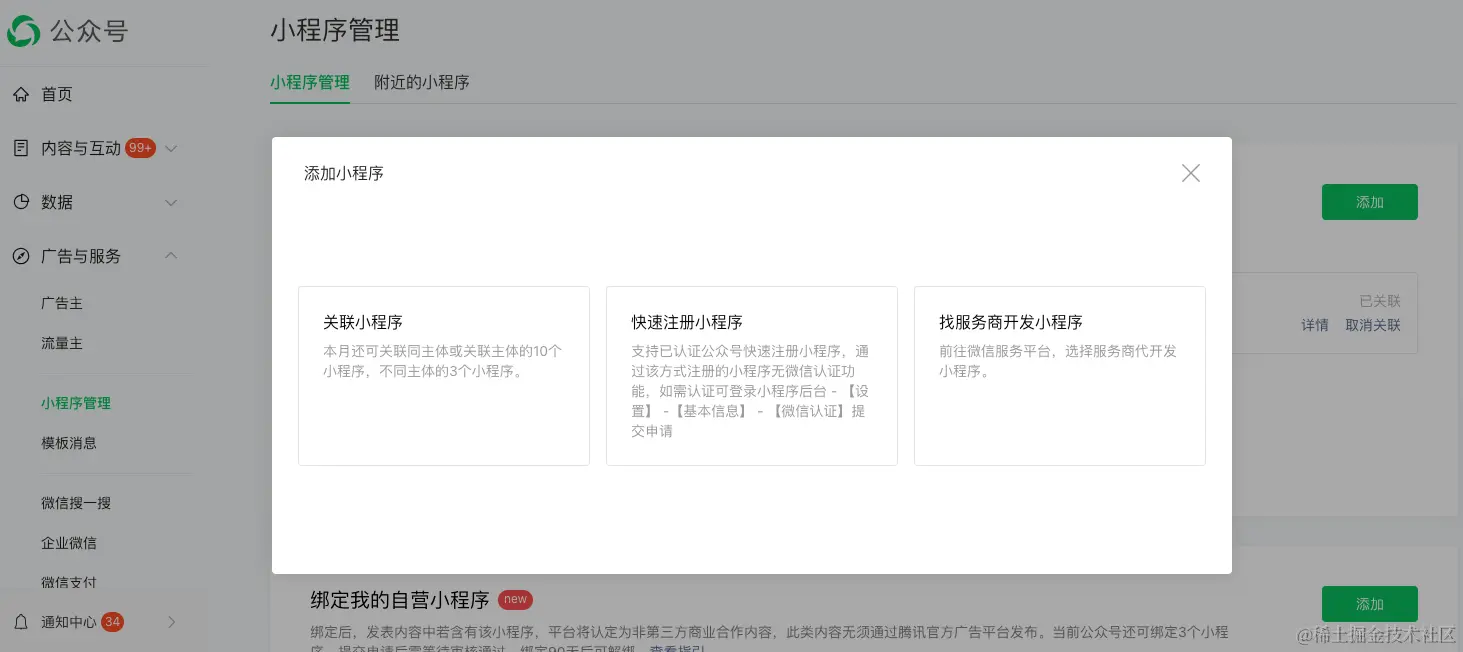This screenshot has width=1463, height=652.
Task: Click the 34 badge on 通知中心
Action: pos(112,622)
